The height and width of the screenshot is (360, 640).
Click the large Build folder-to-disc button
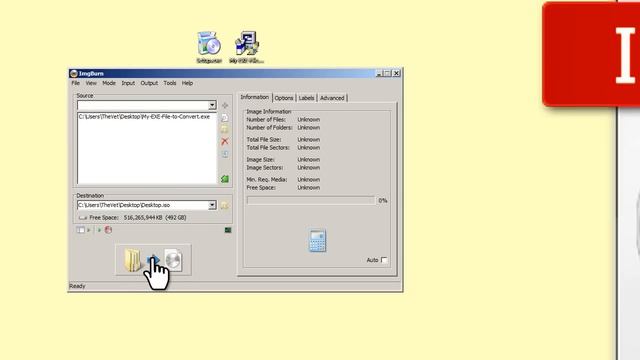pos(153,260)
